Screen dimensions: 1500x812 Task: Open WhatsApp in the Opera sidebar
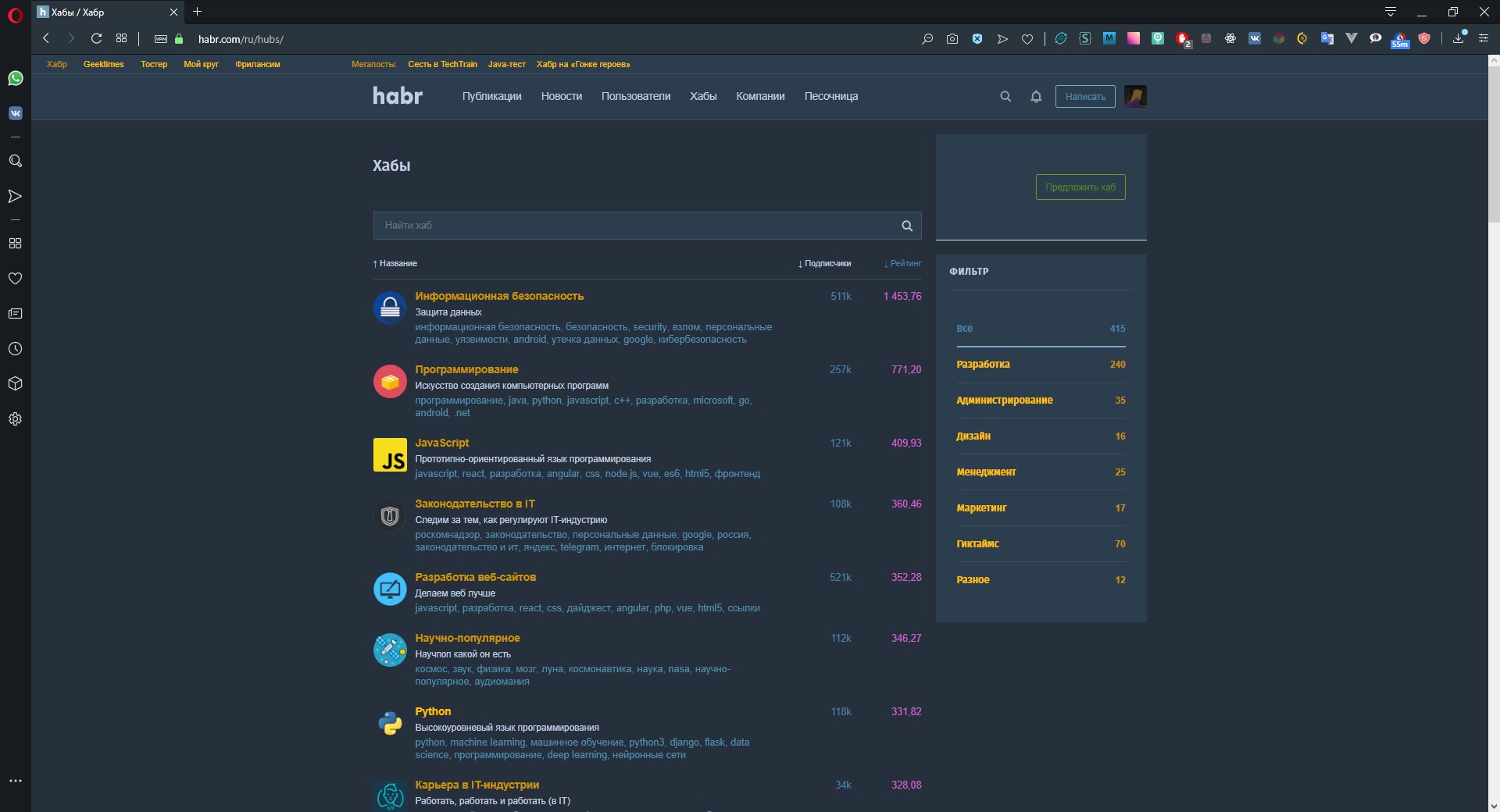click(x=15, y=78)
